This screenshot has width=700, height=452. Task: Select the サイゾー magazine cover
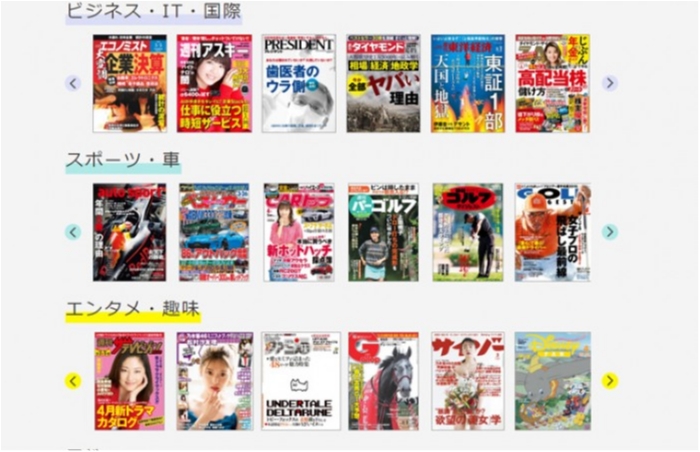point(468,381)
